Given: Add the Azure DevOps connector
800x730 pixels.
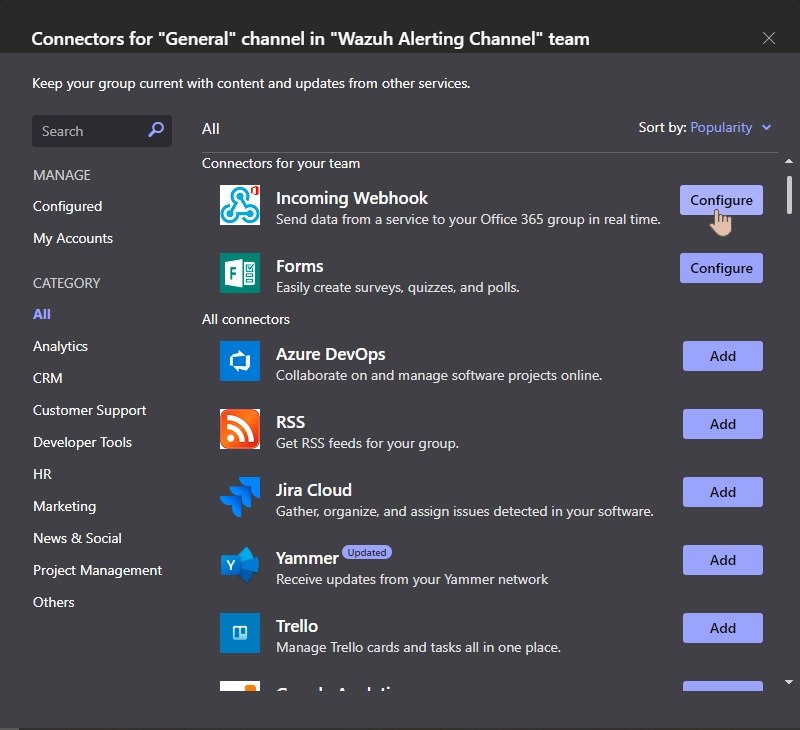Looking at the screenshot, I should tap(722, 356).
